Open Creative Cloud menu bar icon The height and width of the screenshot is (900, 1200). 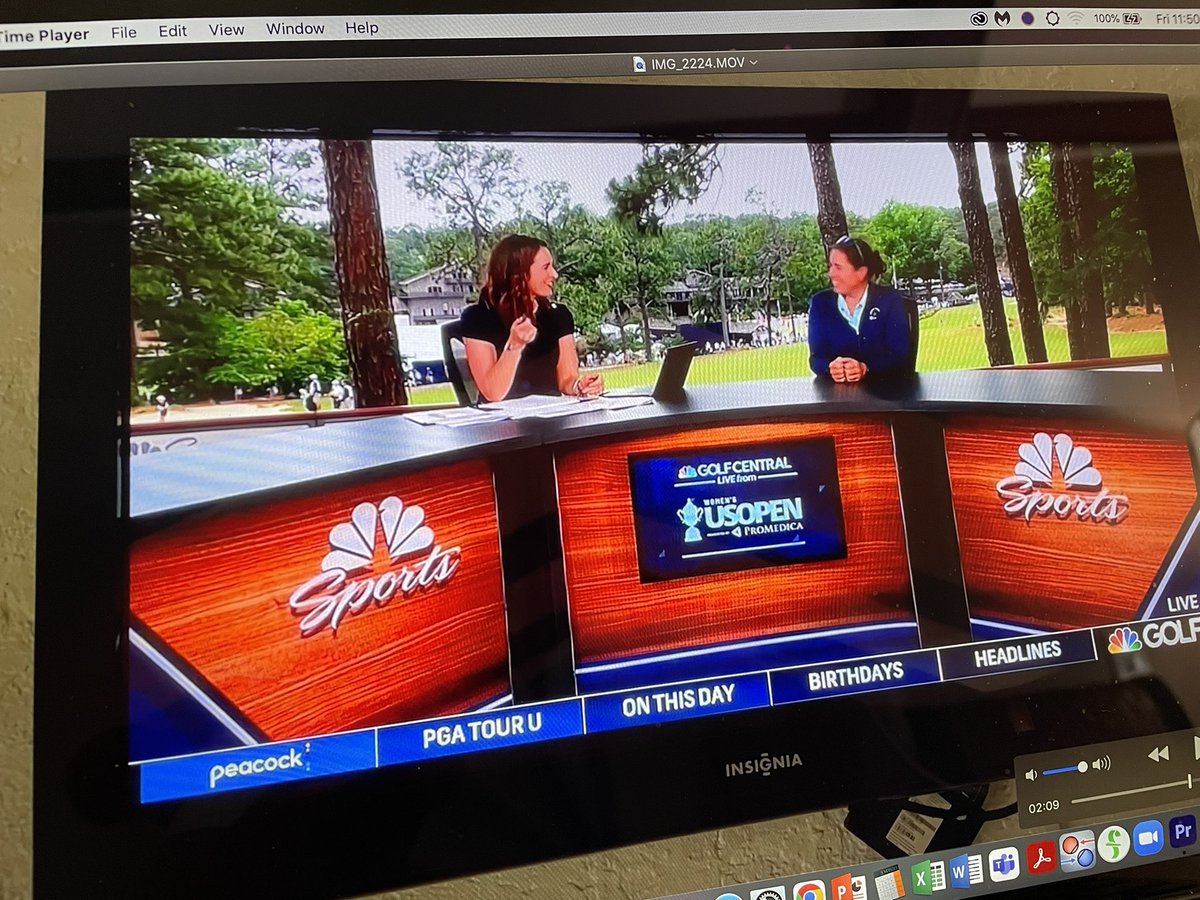pyautogui.click(x=978, y=18)
